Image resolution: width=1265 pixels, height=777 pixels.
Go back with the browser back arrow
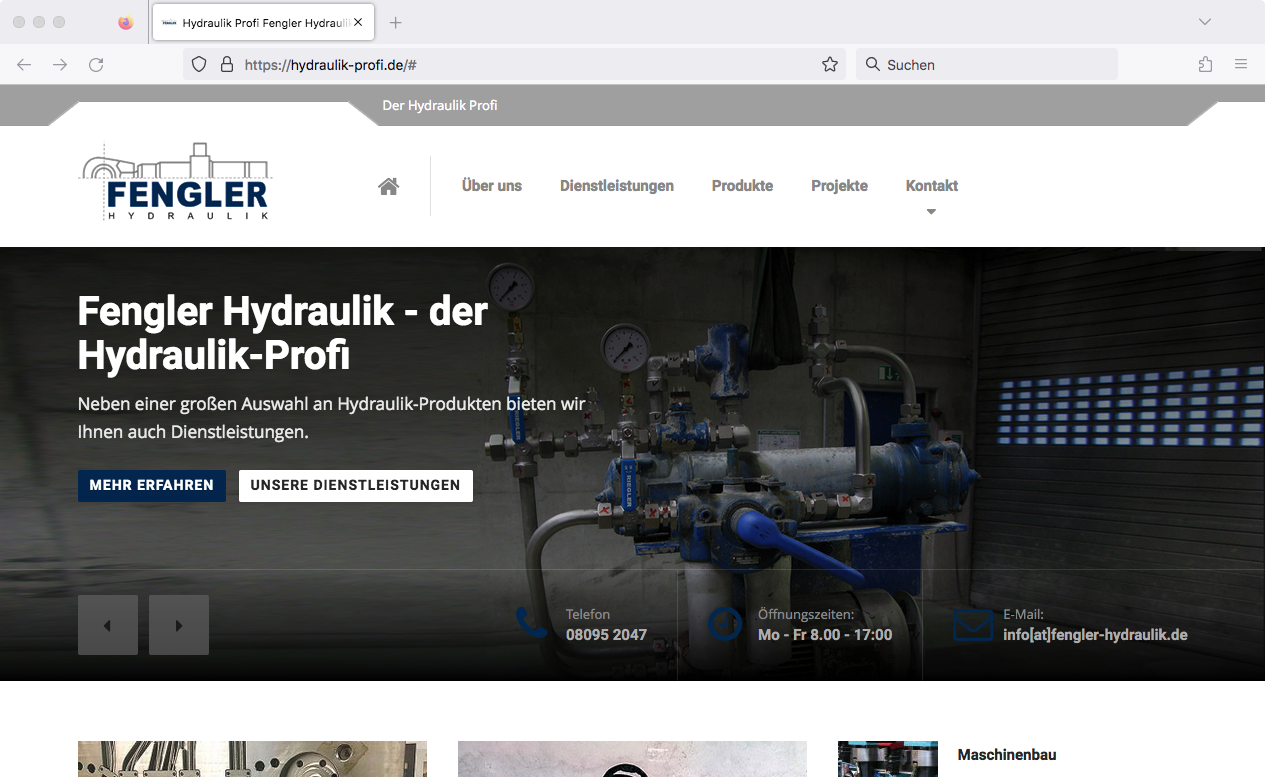[x=24, y=64]
